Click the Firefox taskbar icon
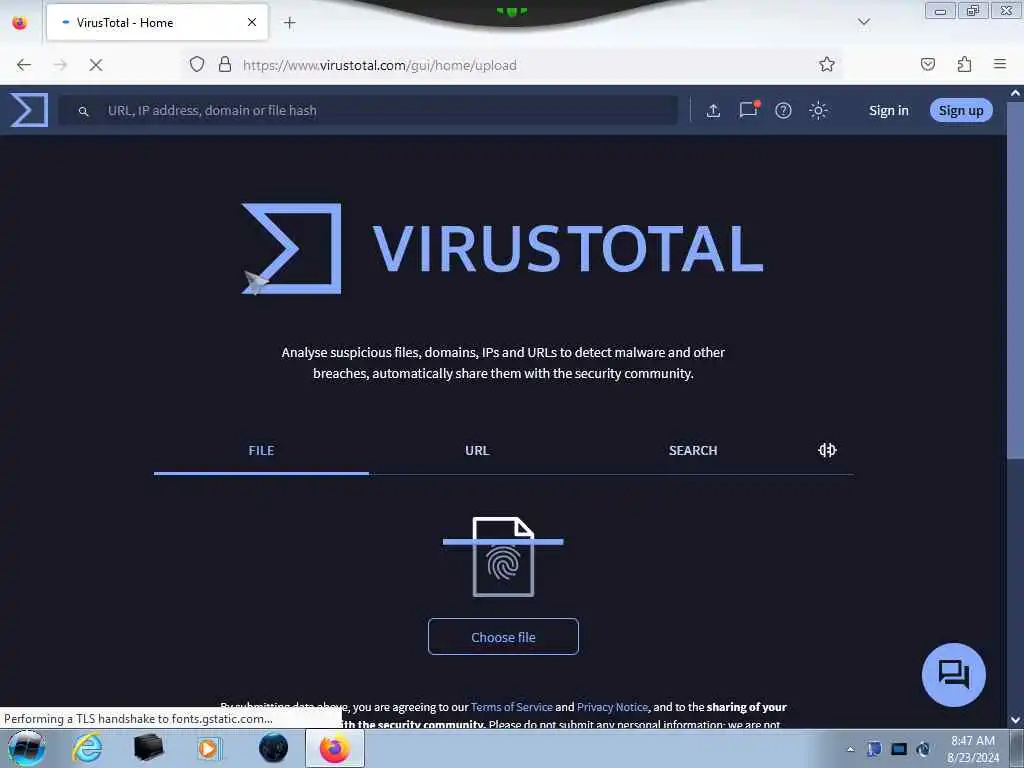 tap(334, 748)
